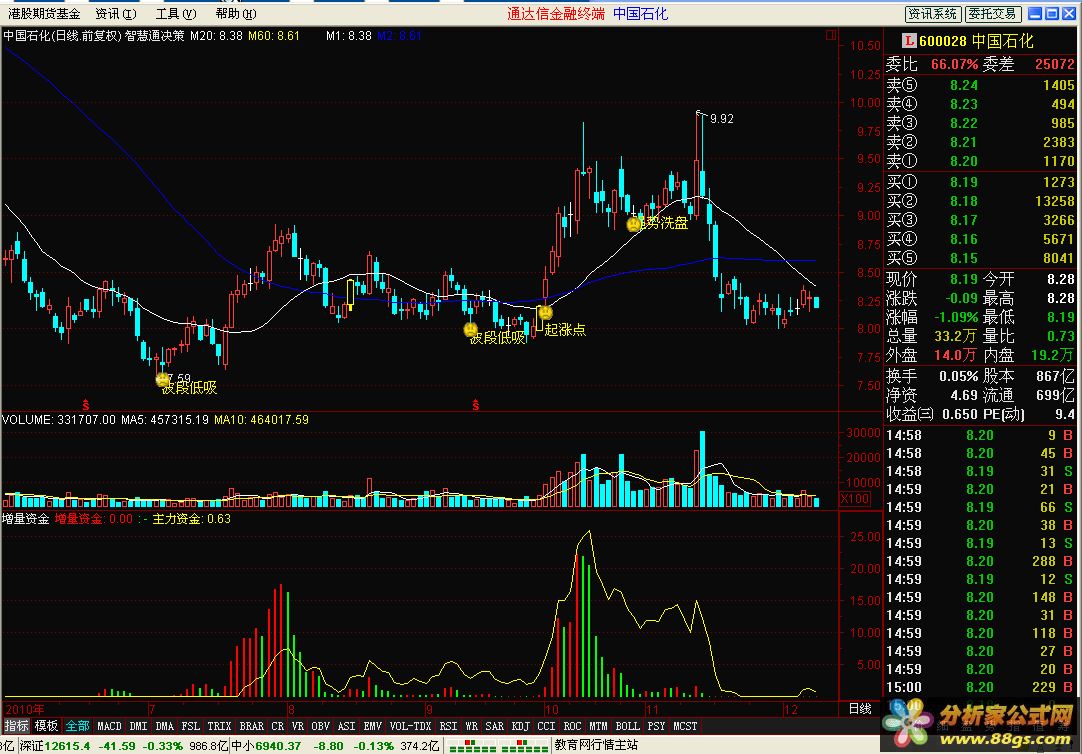Select the RSI indicator tab
The height and width of the screenshot is (754, 1082).
pos(449,726)
